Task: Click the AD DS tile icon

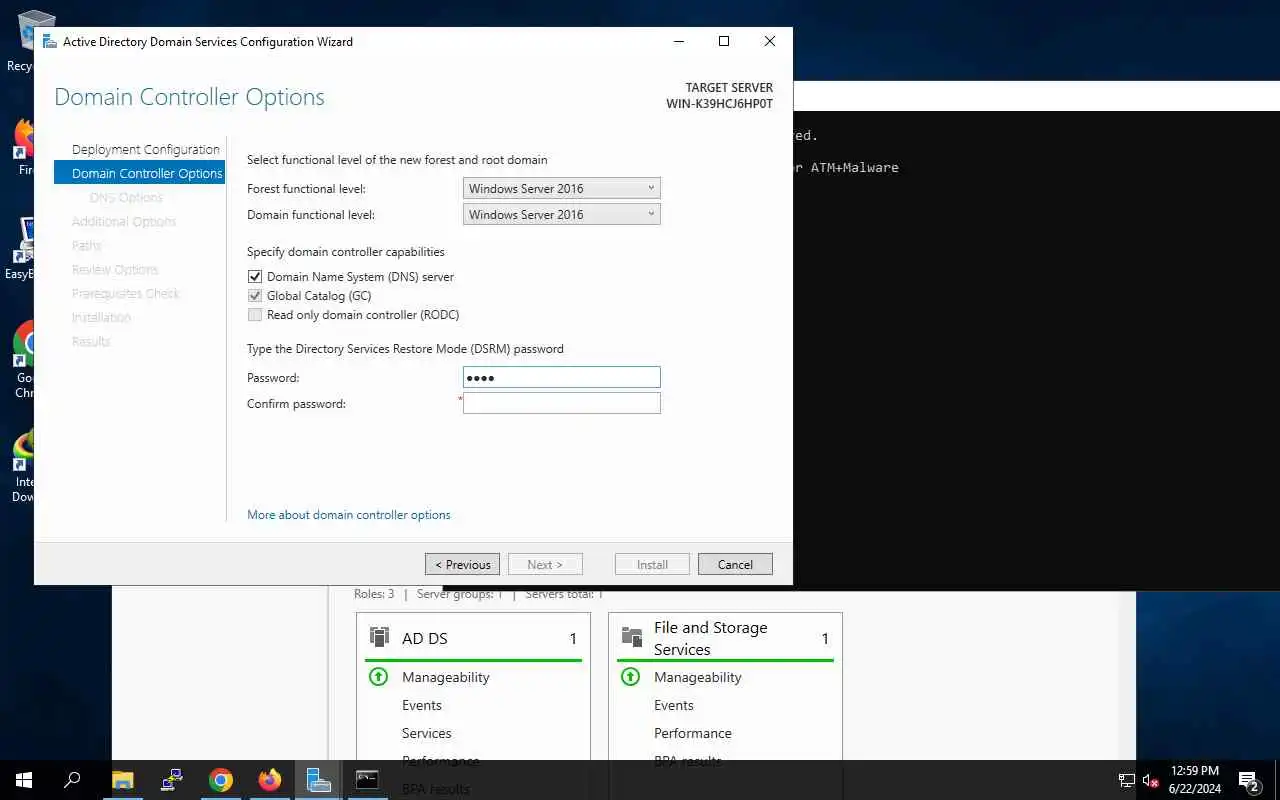Action: 380,637
